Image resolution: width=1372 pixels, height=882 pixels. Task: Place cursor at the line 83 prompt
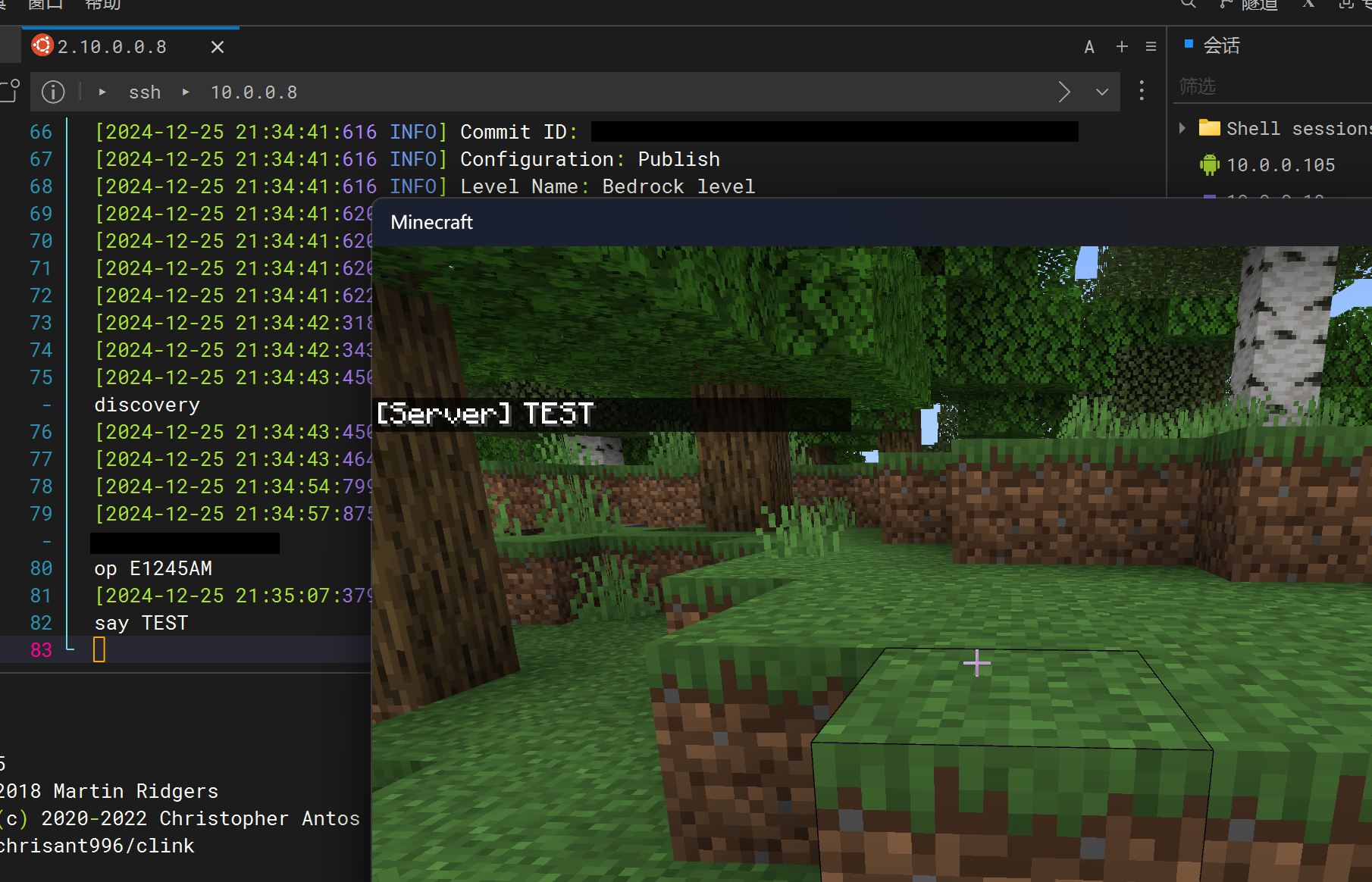click(99, 649)
